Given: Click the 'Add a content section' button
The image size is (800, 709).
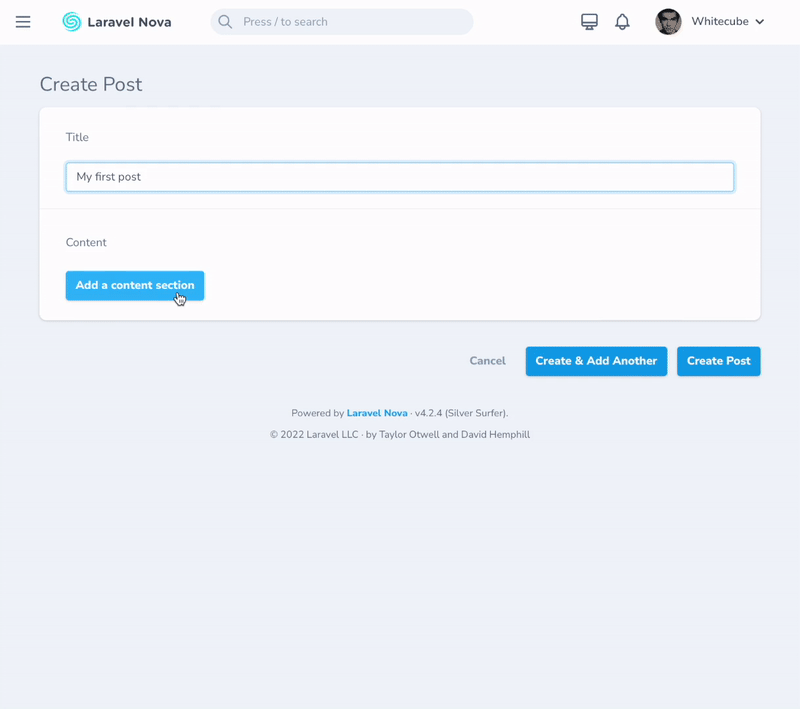Looking at the screenshot, I should click(134, 285).
